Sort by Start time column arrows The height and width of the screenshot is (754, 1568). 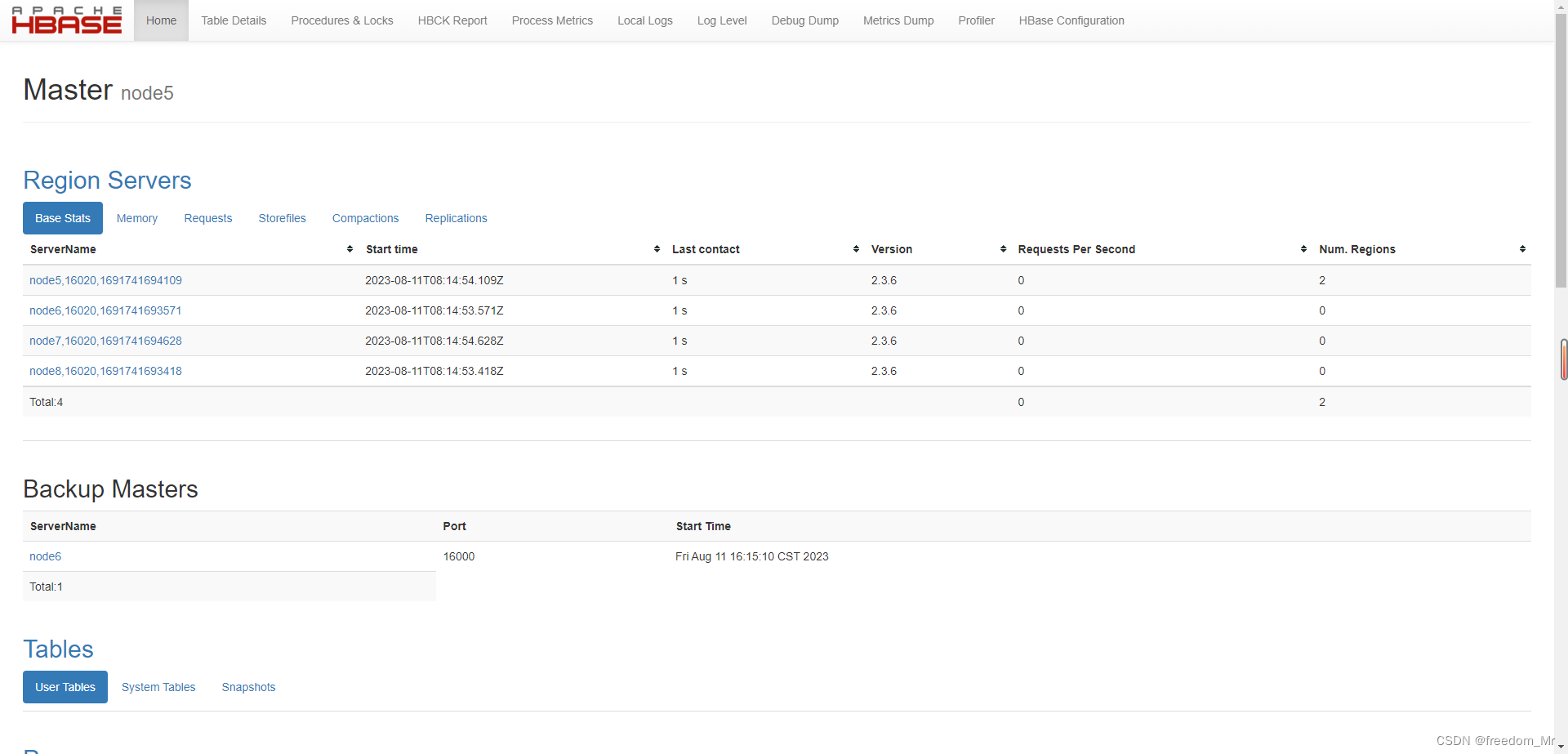coord(657,249)
